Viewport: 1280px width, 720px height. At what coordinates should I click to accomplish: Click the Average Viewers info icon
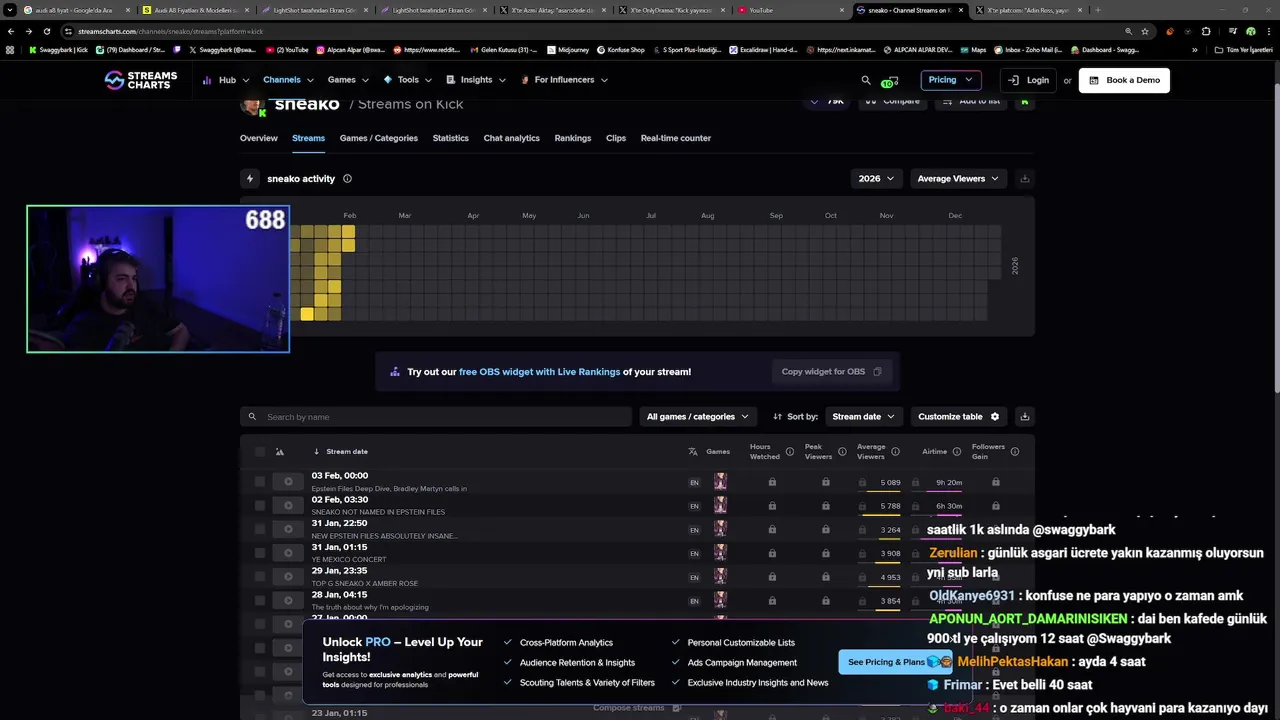click(895, 452)
